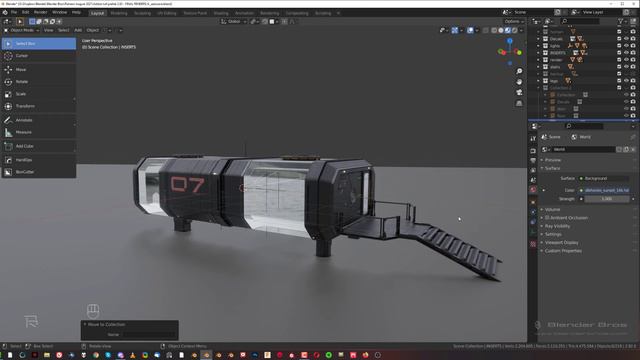Open the viewport Object menu
640x360 pixels.
(93, 30)
